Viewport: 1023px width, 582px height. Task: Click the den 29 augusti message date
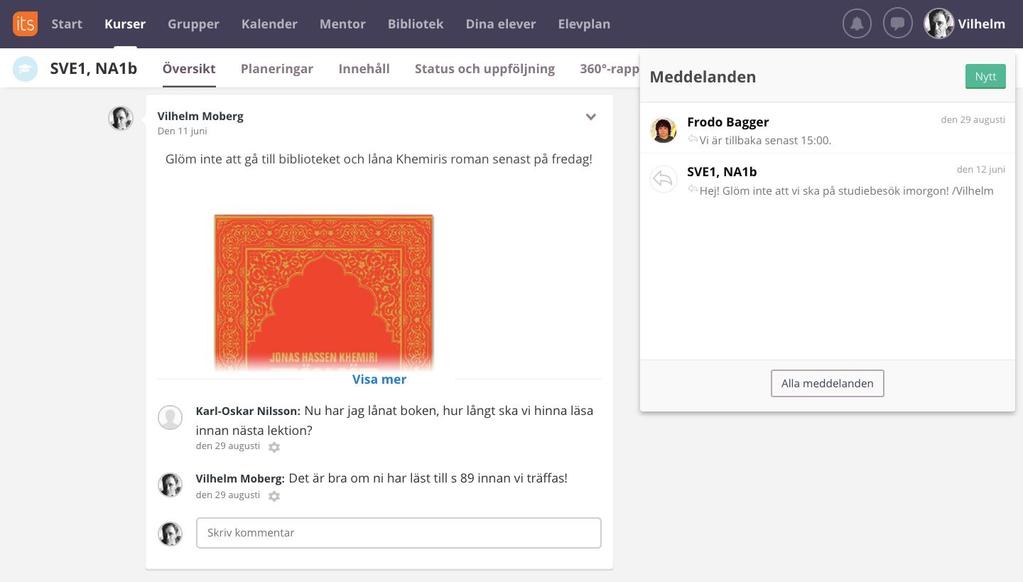973,120
